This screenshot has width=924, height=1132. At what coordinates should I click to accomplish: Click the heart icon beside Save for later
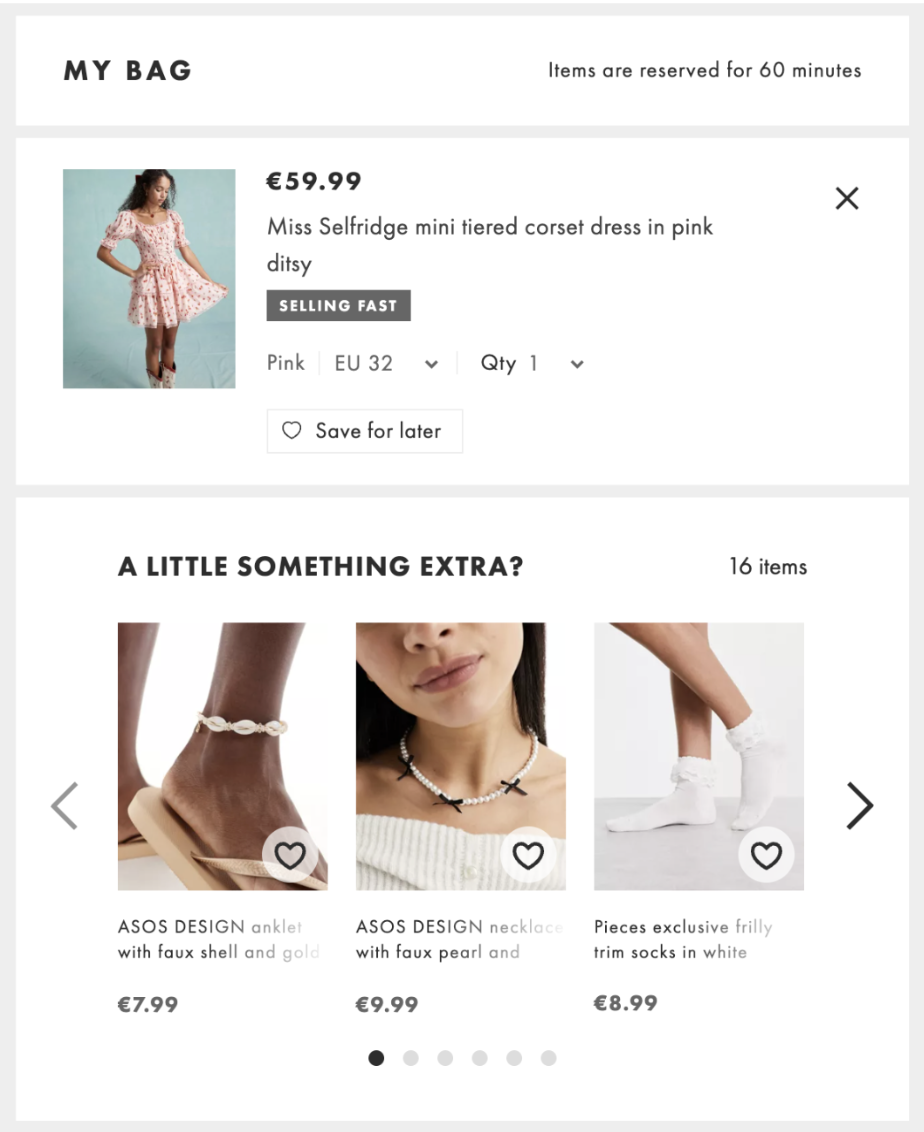[291, 431]
